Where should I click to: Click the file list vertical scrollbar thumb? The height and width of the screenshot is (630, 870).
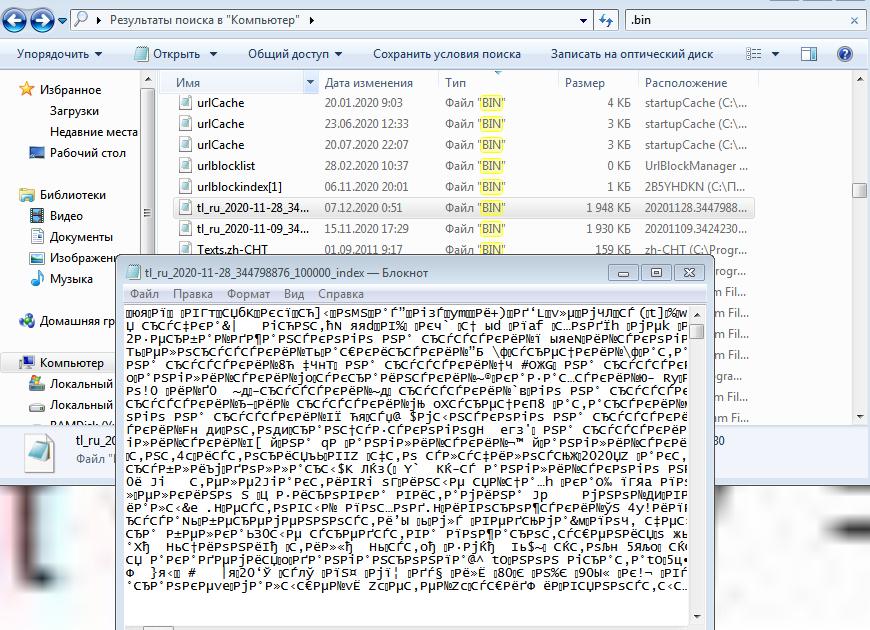coord(859,190)
